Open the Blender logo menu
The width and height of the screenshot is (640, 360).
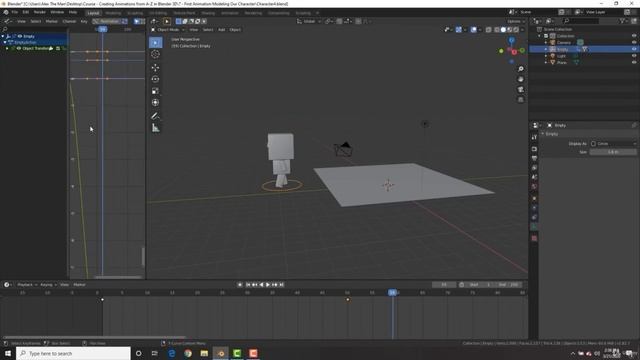click(6, 12)
